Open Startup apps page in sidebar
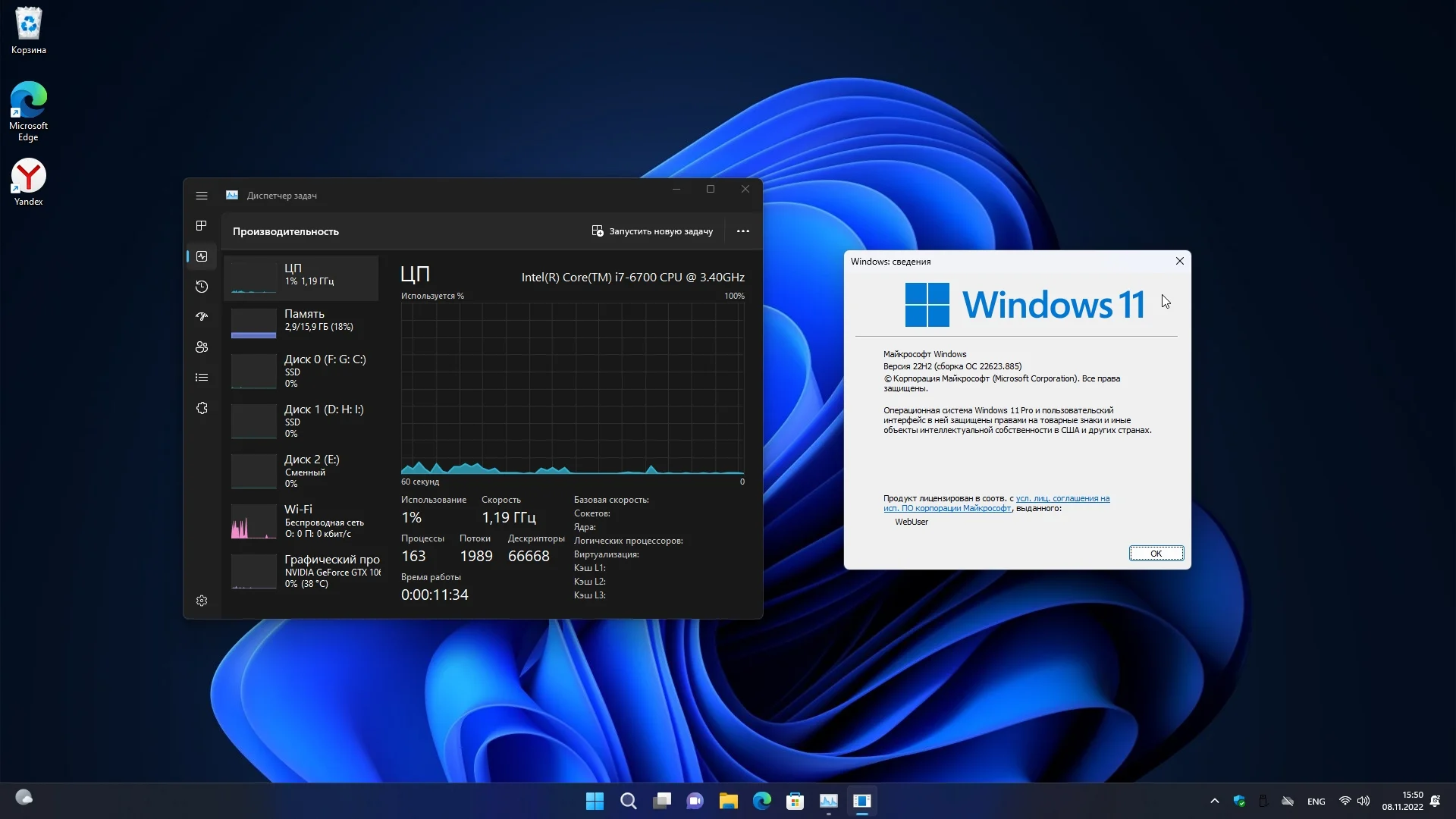 pyautogui.click(x=202, y=317)
